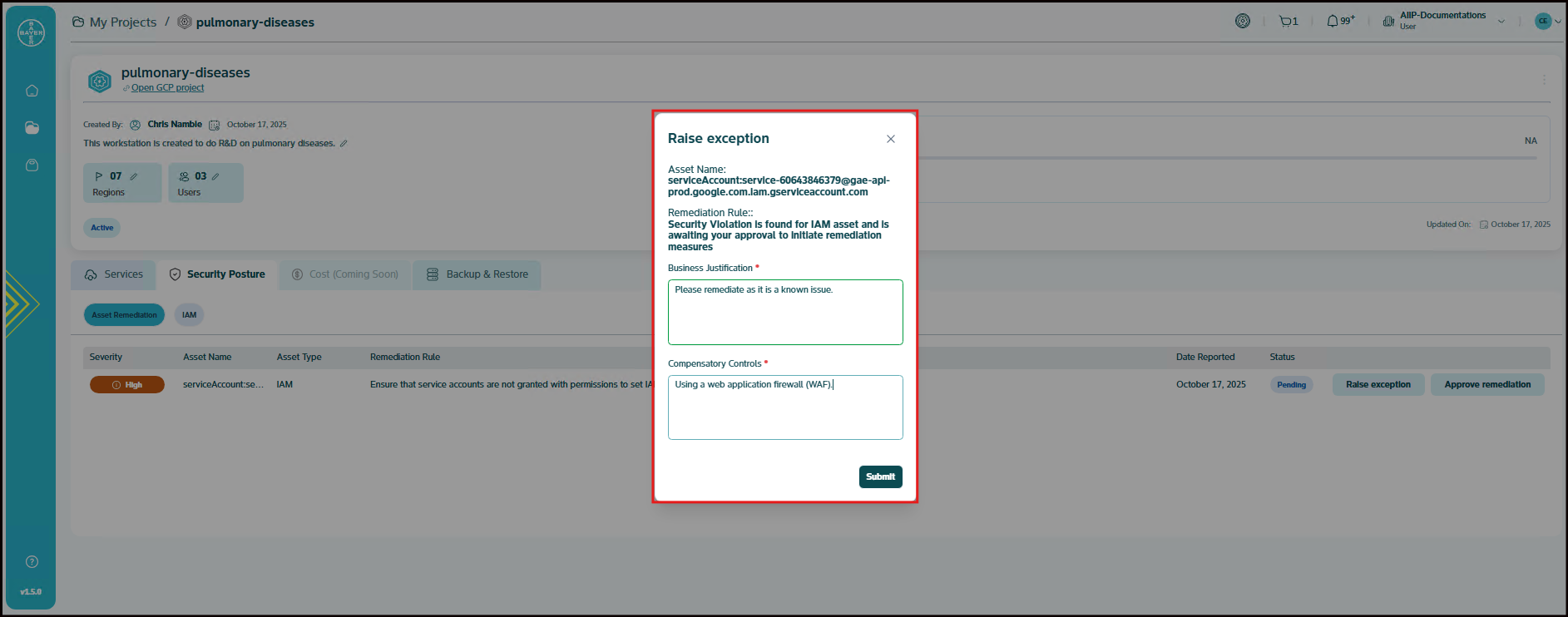Viewport: 1568px width, 617px height.
Task: Click the Bayer logo in the sidebar
Action: tap(31, 32)
